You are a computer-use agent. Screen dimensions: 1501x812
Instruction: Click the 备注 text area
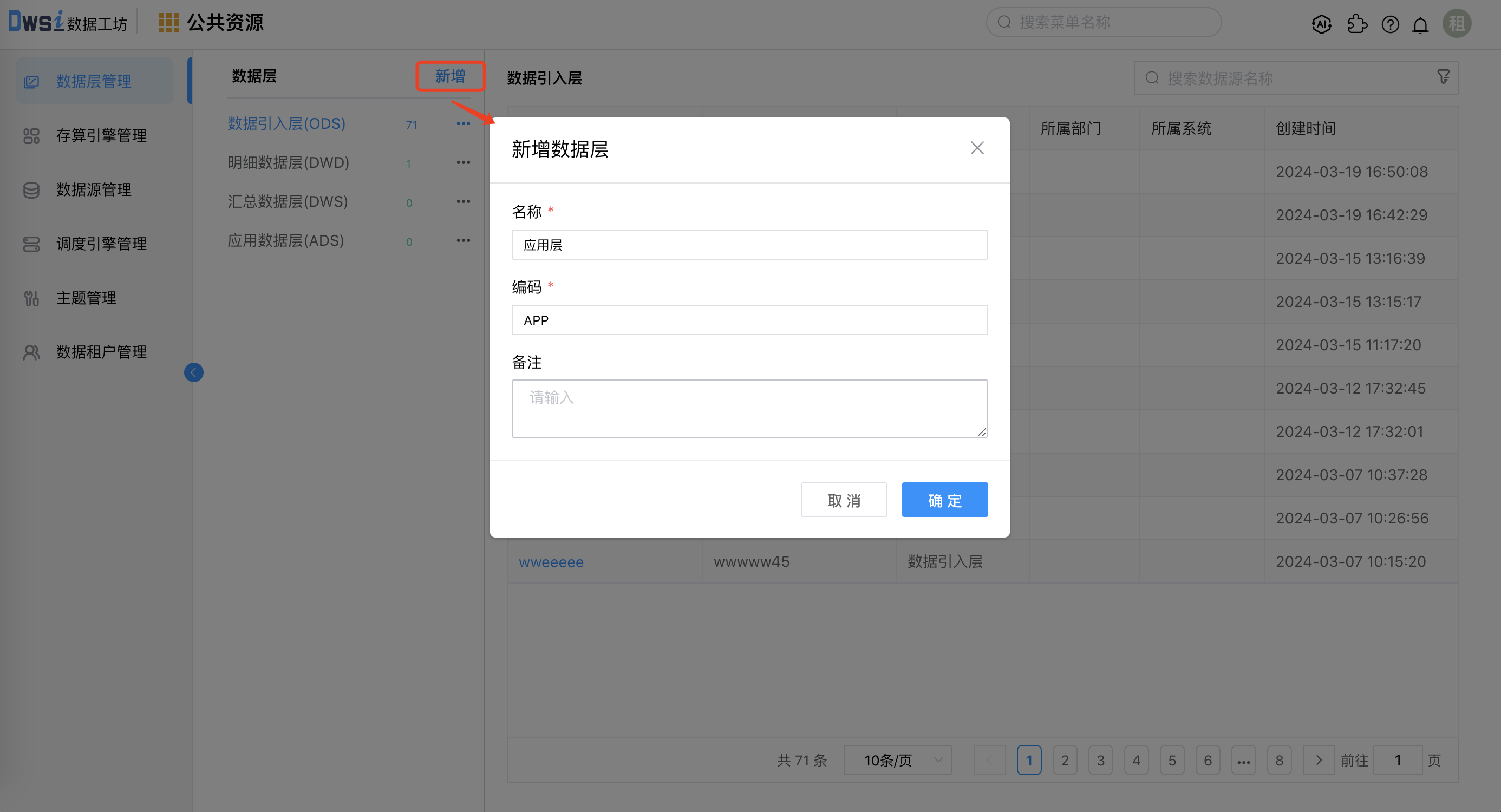click(749, 408)
